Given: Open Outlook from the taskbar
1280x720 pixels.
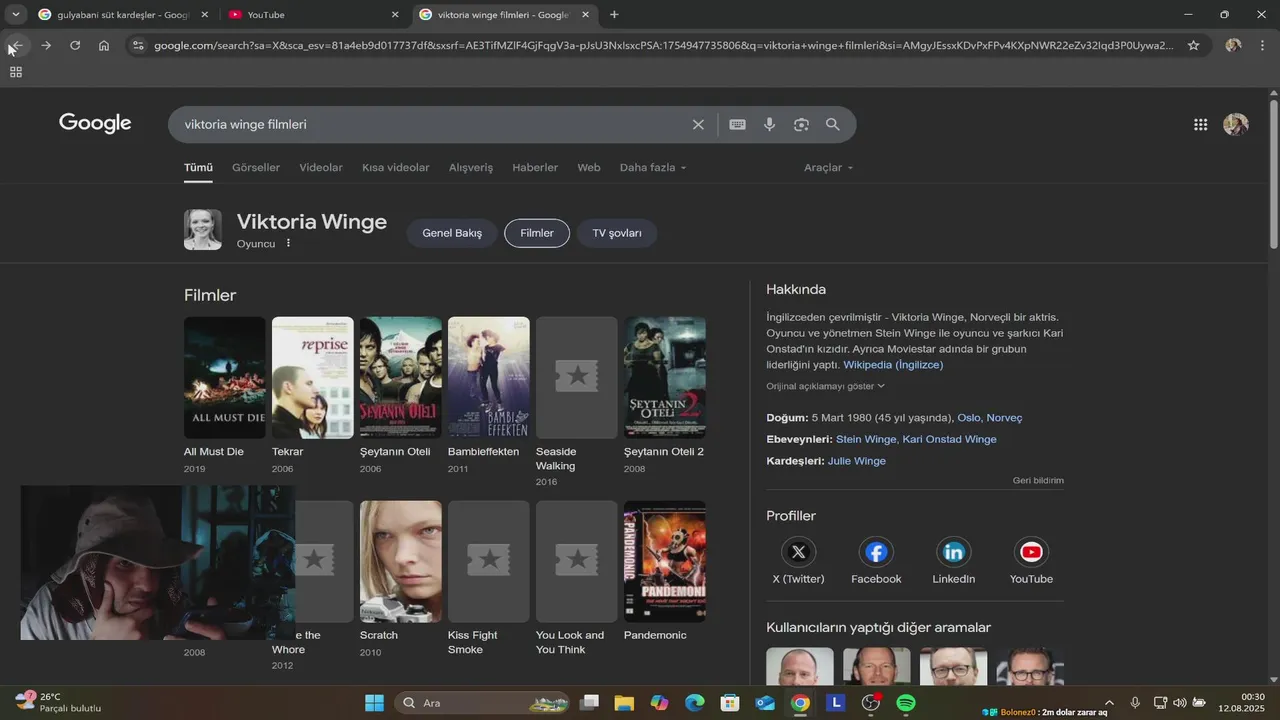Looking at the screenshot, I should [765, 703].
